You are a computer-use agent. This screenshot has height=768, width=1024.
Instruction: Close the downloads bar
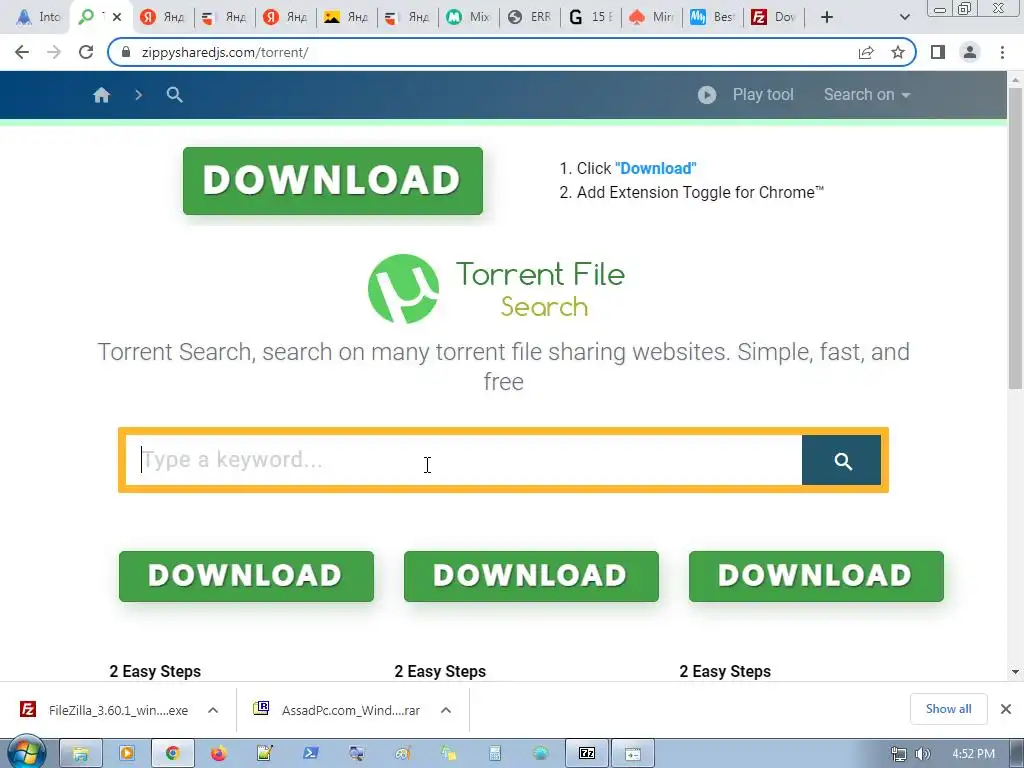[x=1006, y=709]
